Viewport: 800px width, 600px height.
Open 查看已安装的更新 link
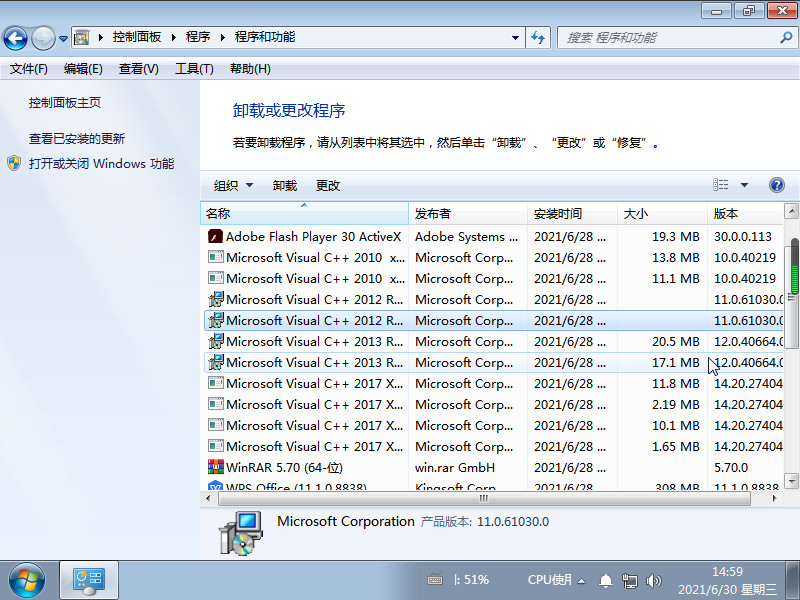tap(77, 139)
